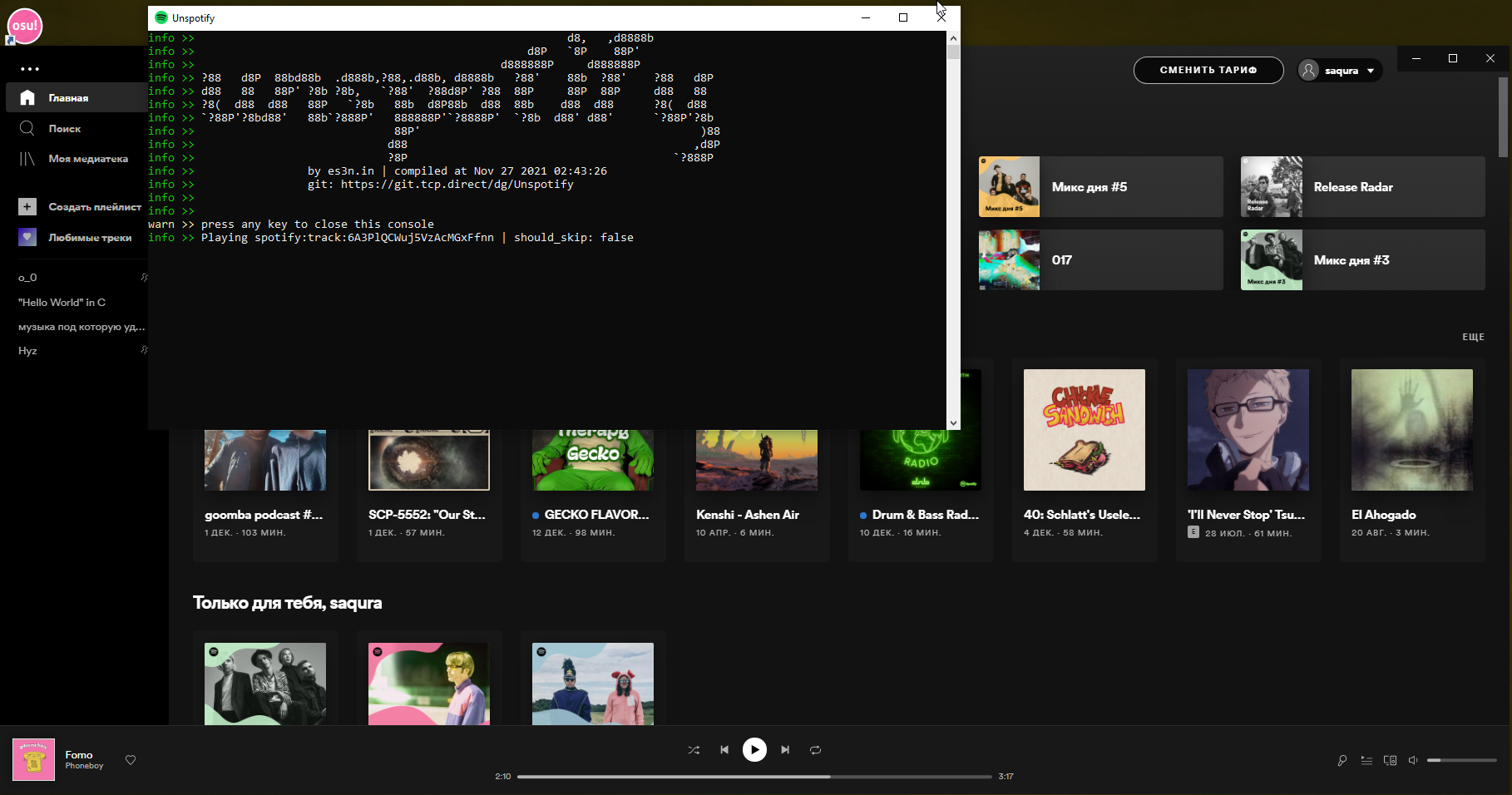
Task: Adjust the volume slider
Action: 1462,760
